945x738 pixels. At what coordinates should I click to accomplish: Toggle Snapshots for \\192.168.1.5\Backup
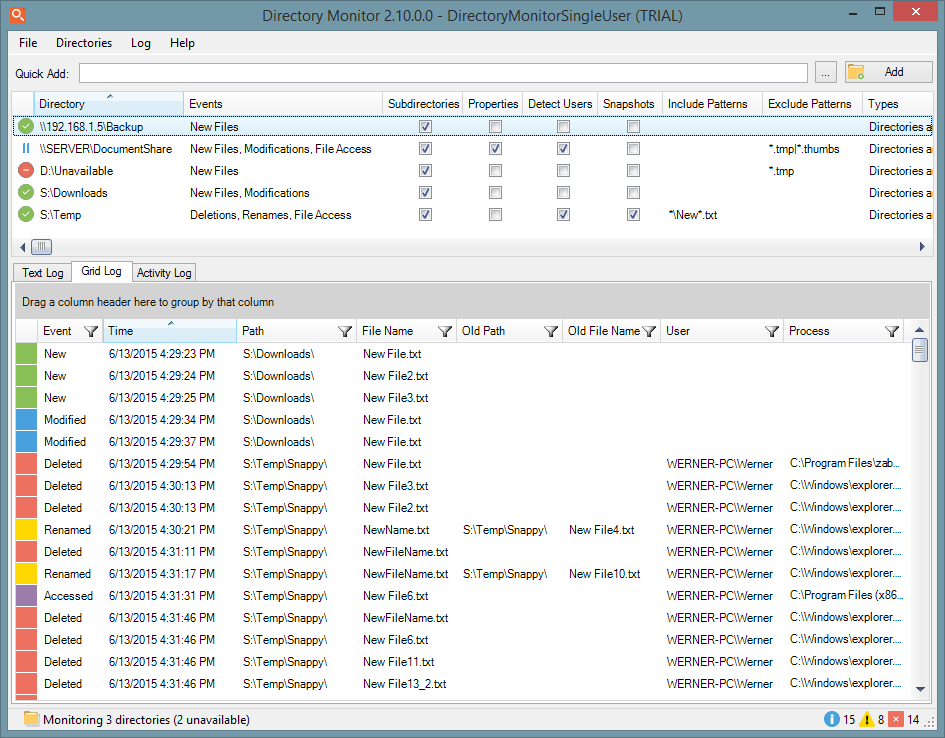pyautogui.click(x=633, y=127)
